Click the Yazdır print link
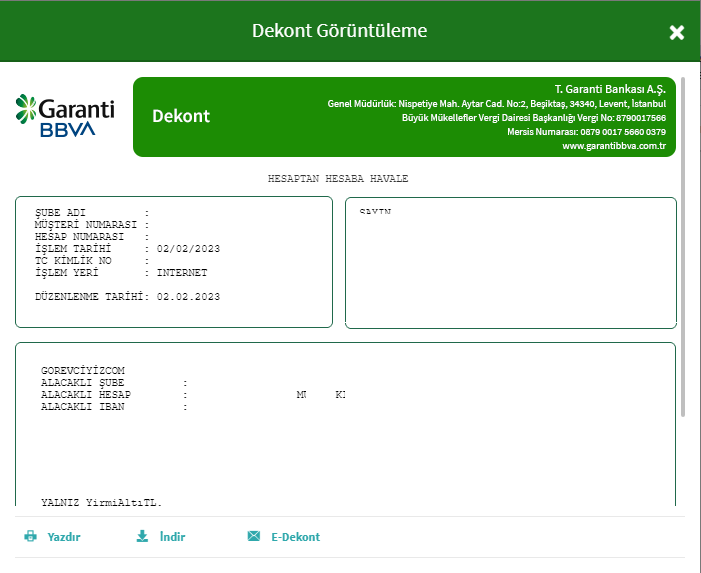 [x=63, y=537]
